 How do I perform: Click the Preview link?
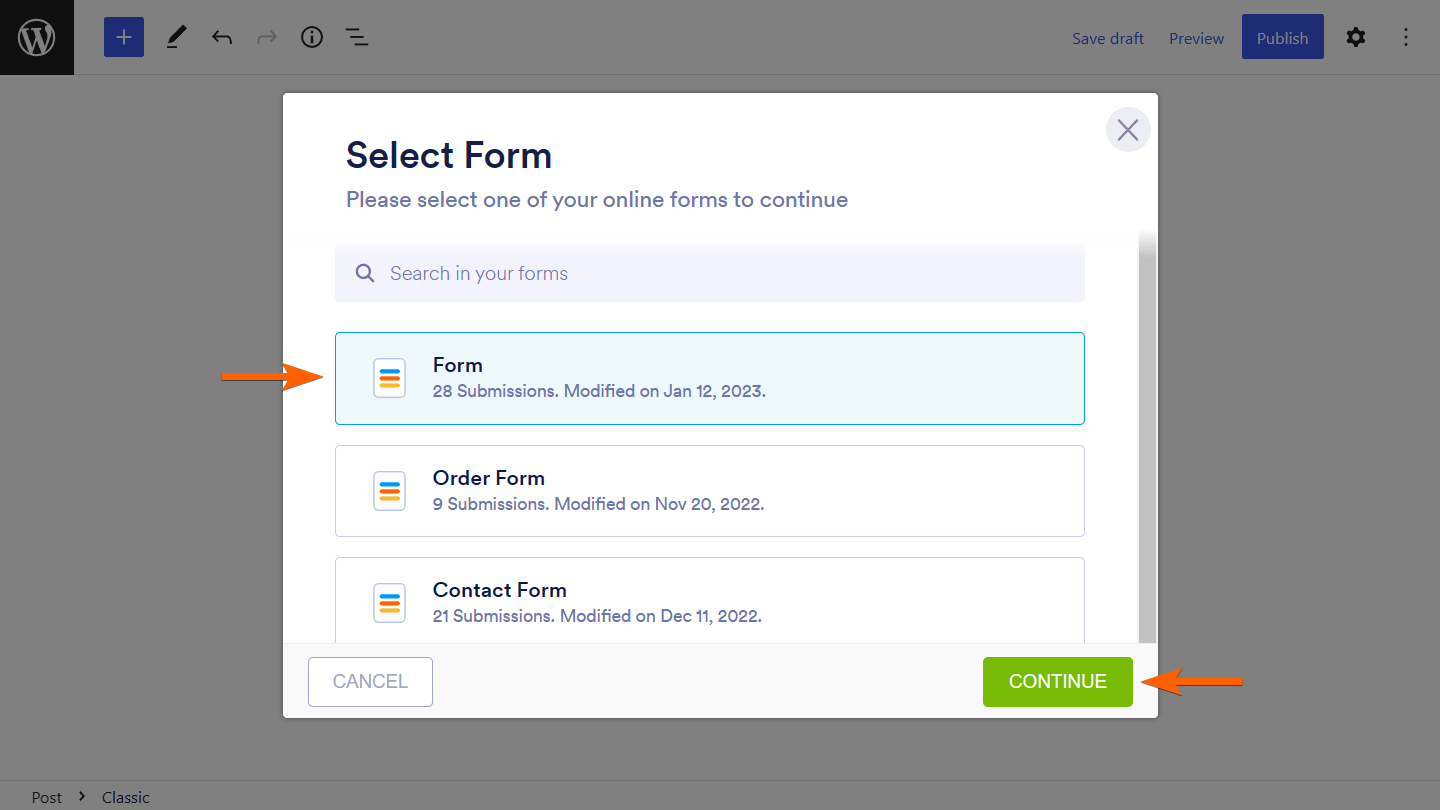coord(1196,38)
